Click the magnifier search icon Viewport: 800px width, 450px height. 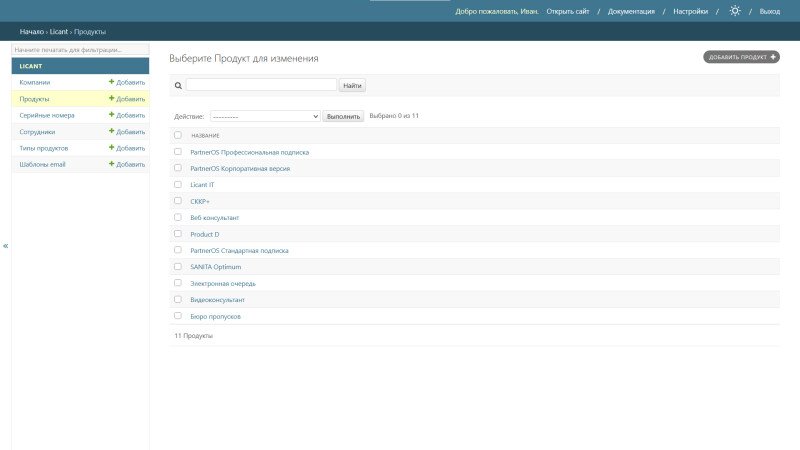[178, 86]
